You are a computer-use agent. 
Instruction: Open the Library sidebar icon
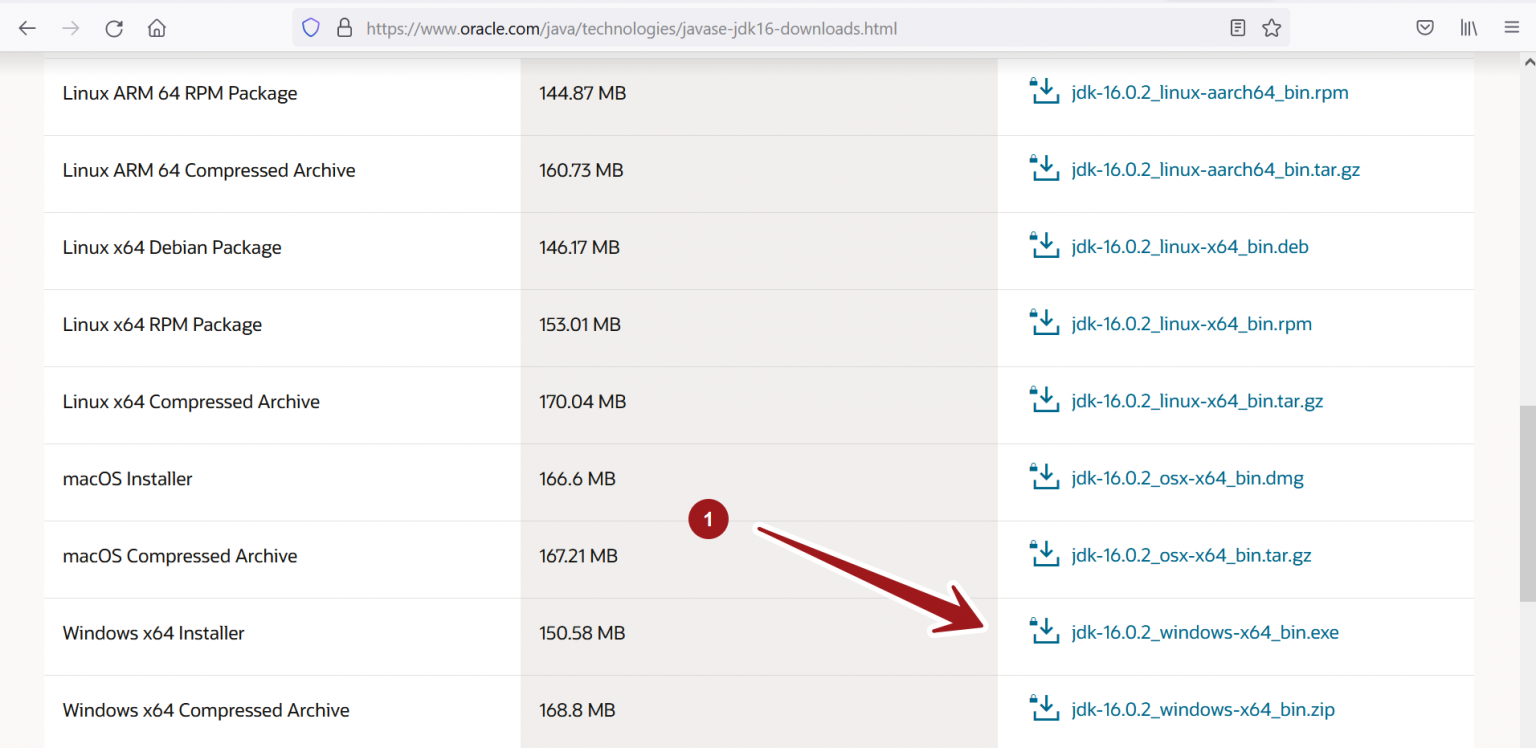(x=1468, y=28)
